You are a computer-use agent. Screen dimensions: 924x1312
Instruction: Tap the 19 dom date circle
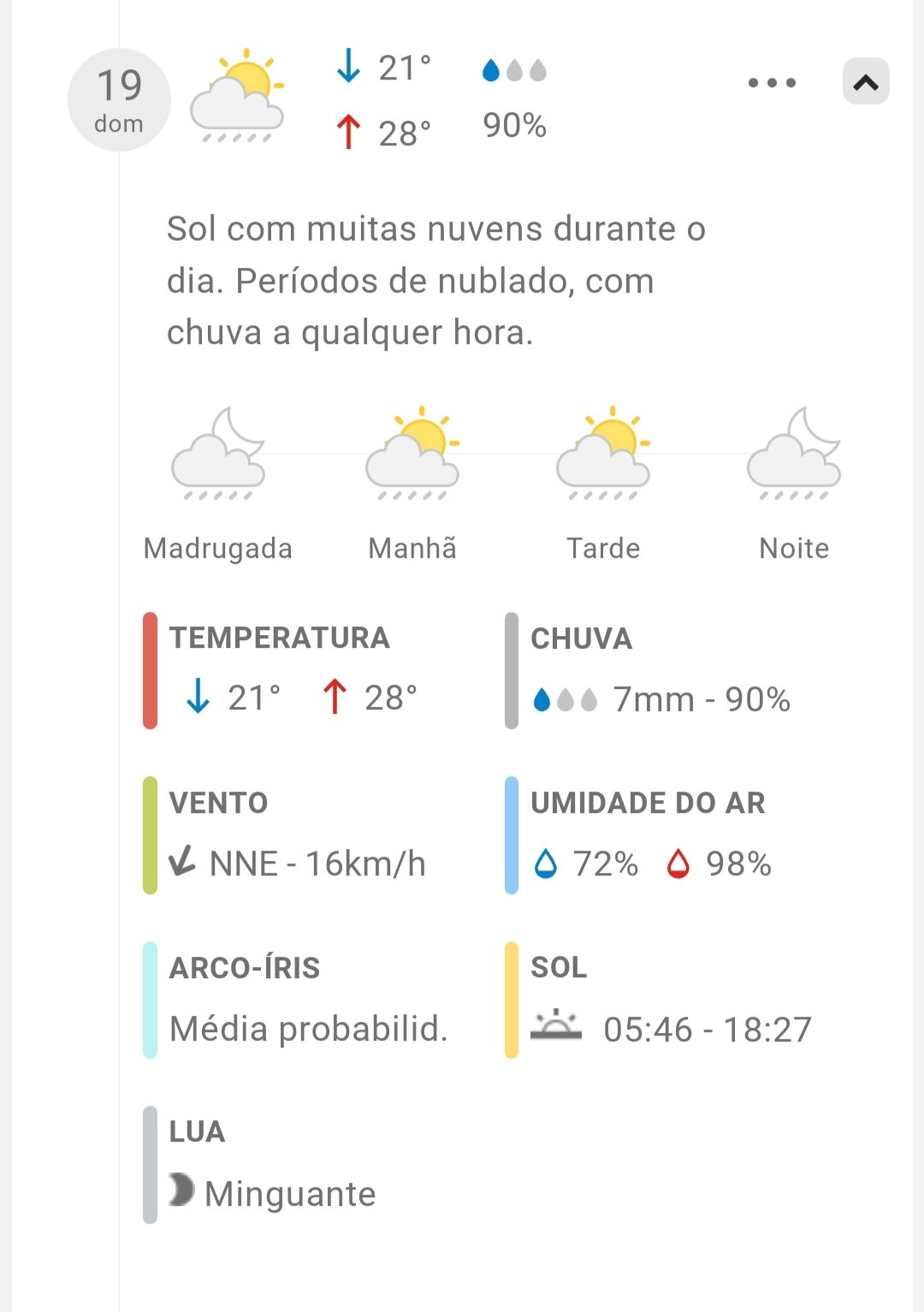click(119, 100)
